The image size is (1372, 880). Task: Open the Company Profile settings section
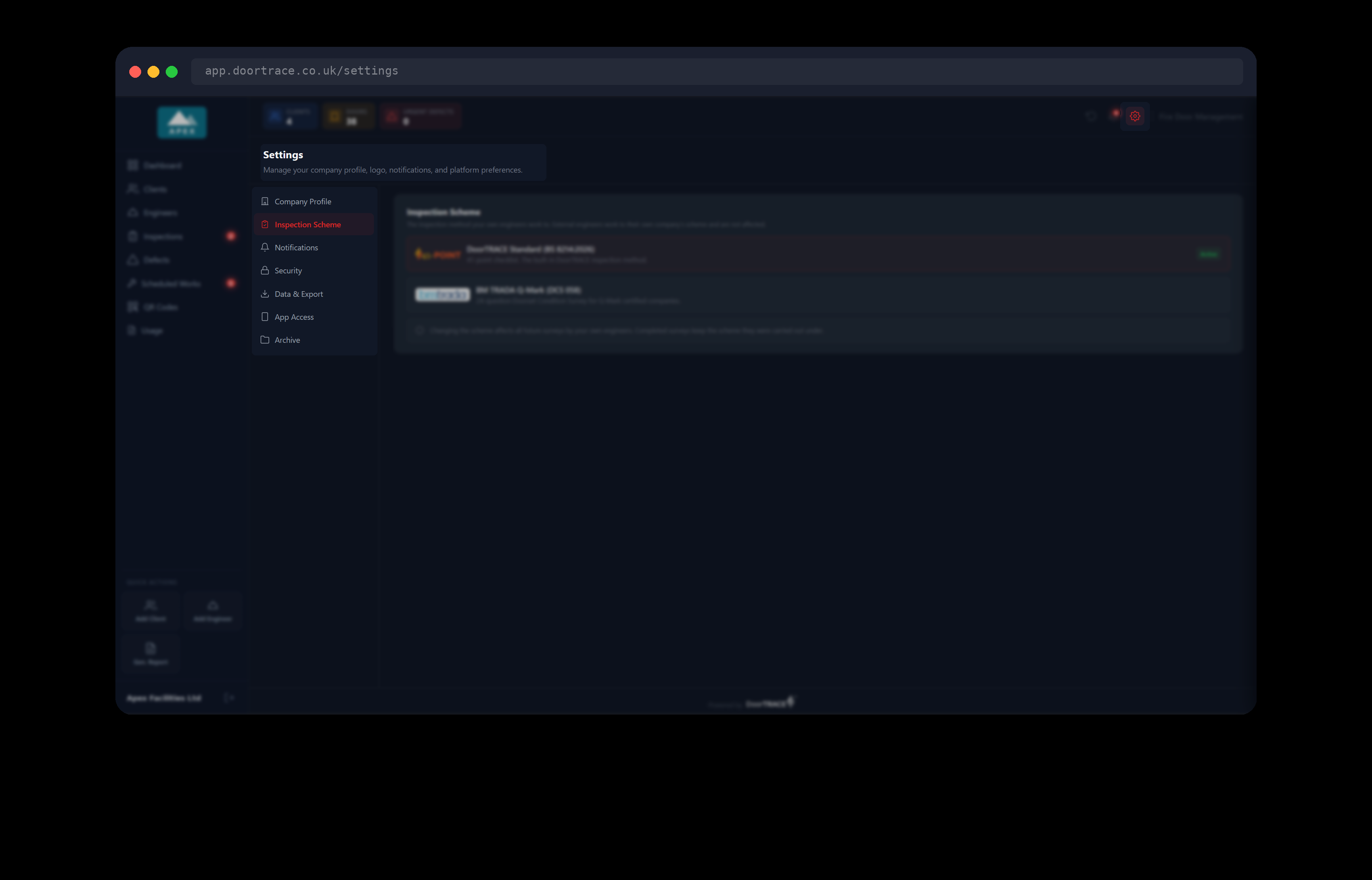pyautogui.click(x=314, y=202)
